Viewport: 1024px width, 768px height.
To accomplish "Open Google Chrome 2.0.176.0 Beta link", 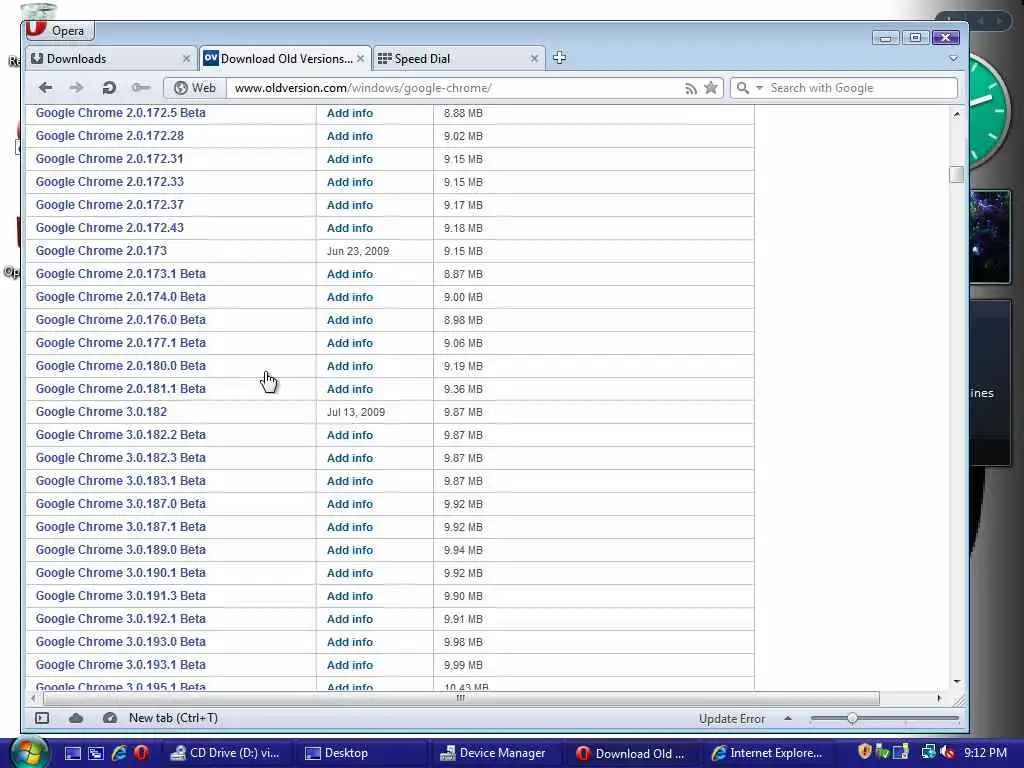I will point(121,320).
